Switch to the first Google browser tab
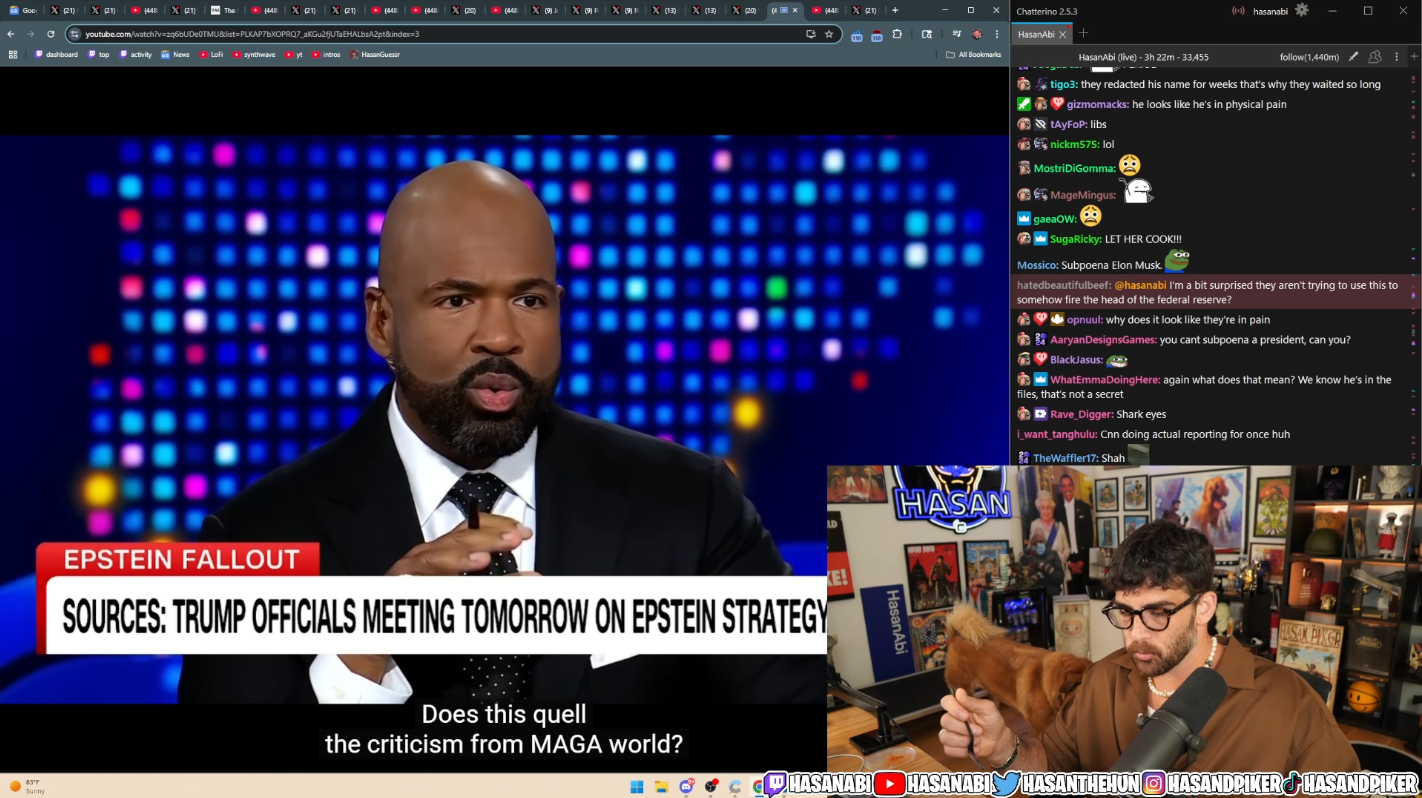1422x798 pixels. tap(22, 10)
